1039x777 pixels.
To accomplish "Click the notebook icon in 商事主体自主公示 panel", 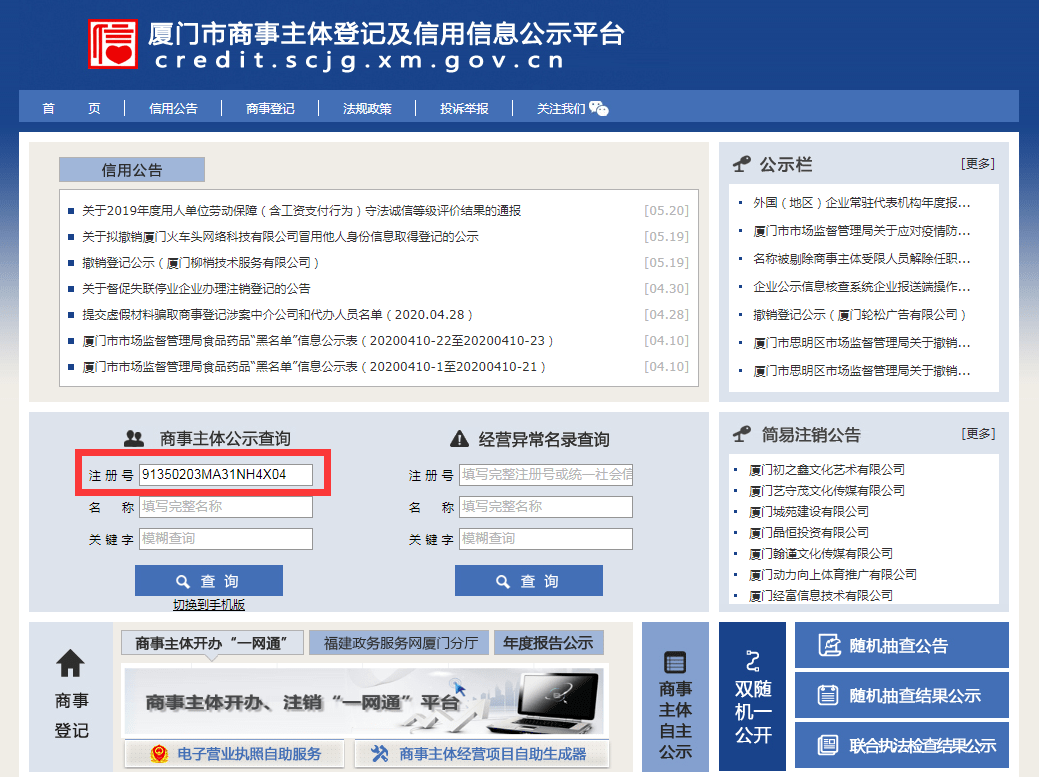I will (676, 660).
